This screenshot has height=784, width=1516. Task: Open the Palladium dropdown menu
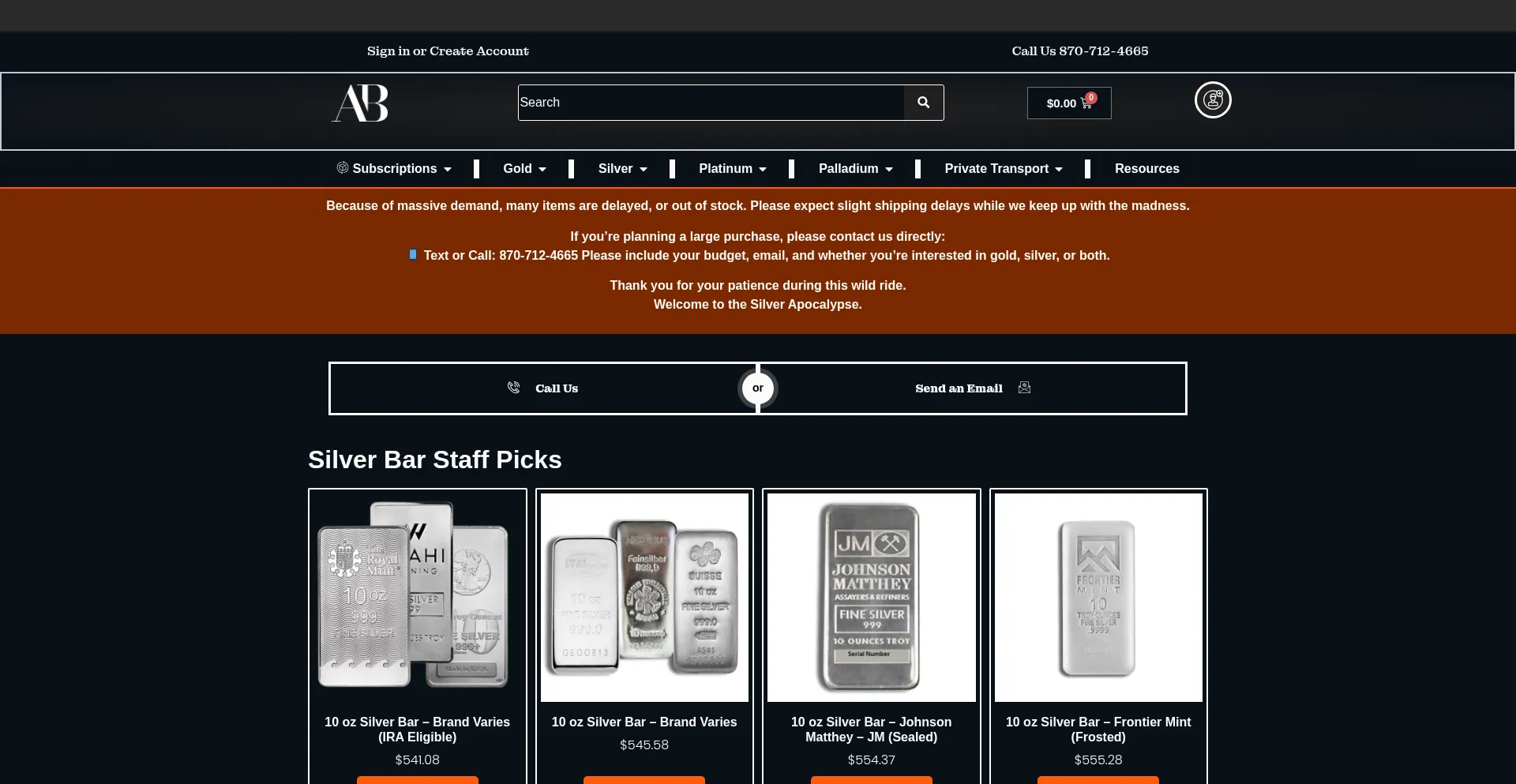tap(855, 168)
